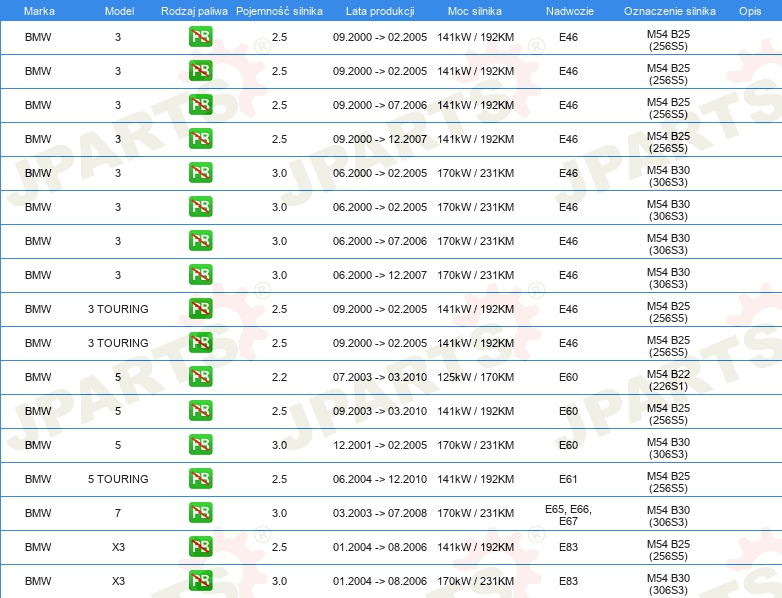The height and width of the screenshot is (598, 782).
Task: Click fuel icon in X3 3.0 row
Action: pyautogui.click(x=200, y=581)
